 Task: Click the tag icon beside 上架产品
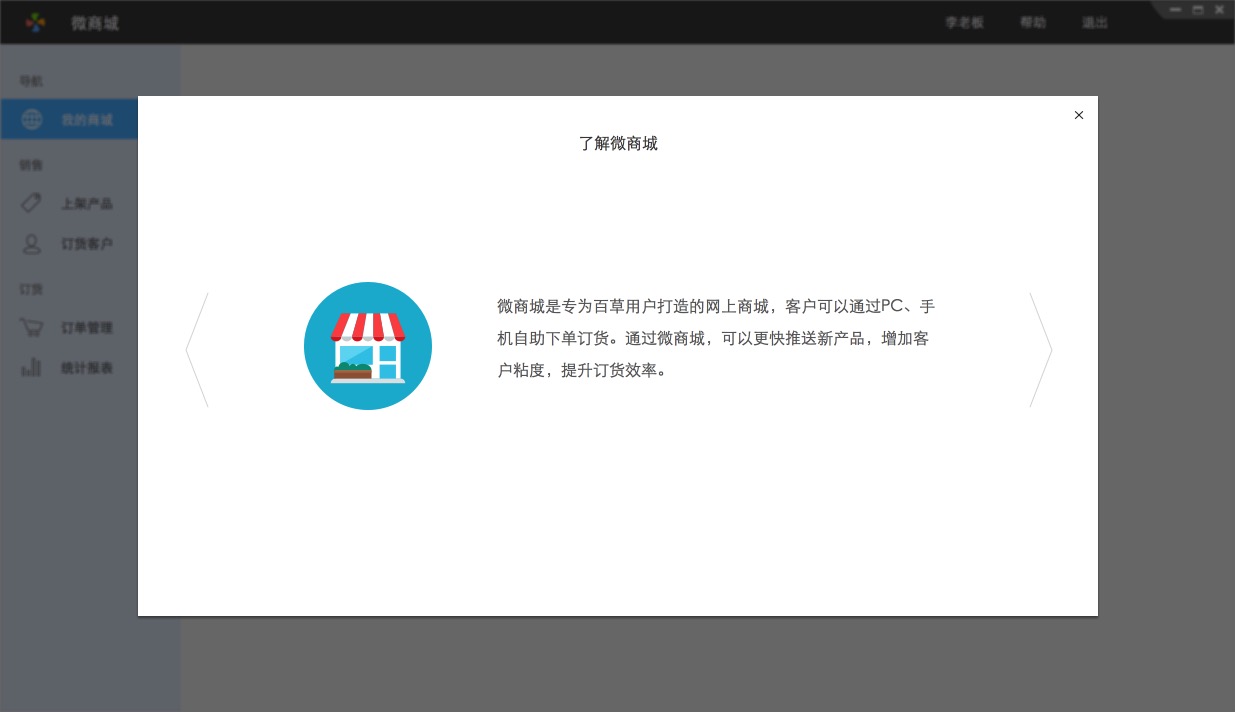click(x=32, y=203)
